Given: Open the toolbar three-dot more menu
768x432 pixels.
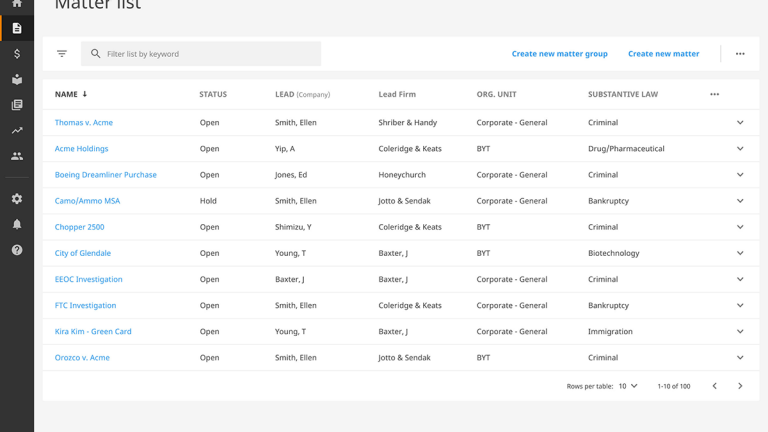Looking at the screenshot, I should click(x=740, y=54).
